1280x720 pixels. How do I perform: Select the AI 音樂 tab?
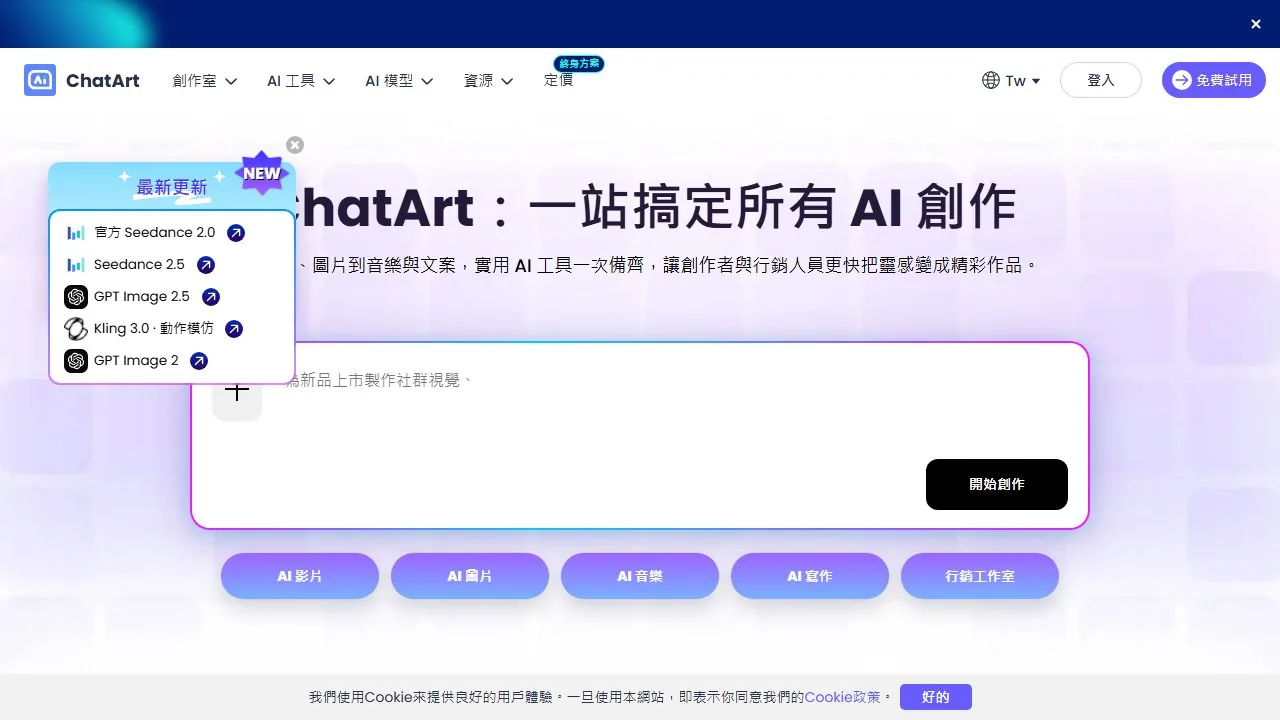pyautogui.click(x=640, y=576)
